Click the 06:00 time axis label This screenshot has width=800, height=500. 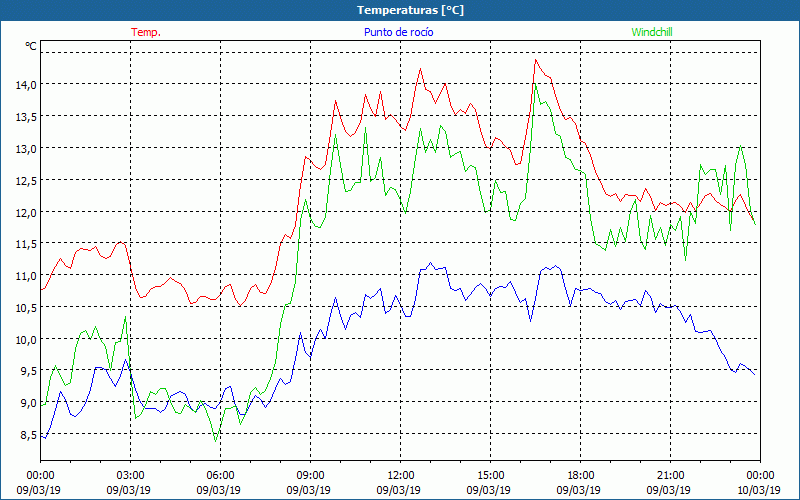pos(220,476)
